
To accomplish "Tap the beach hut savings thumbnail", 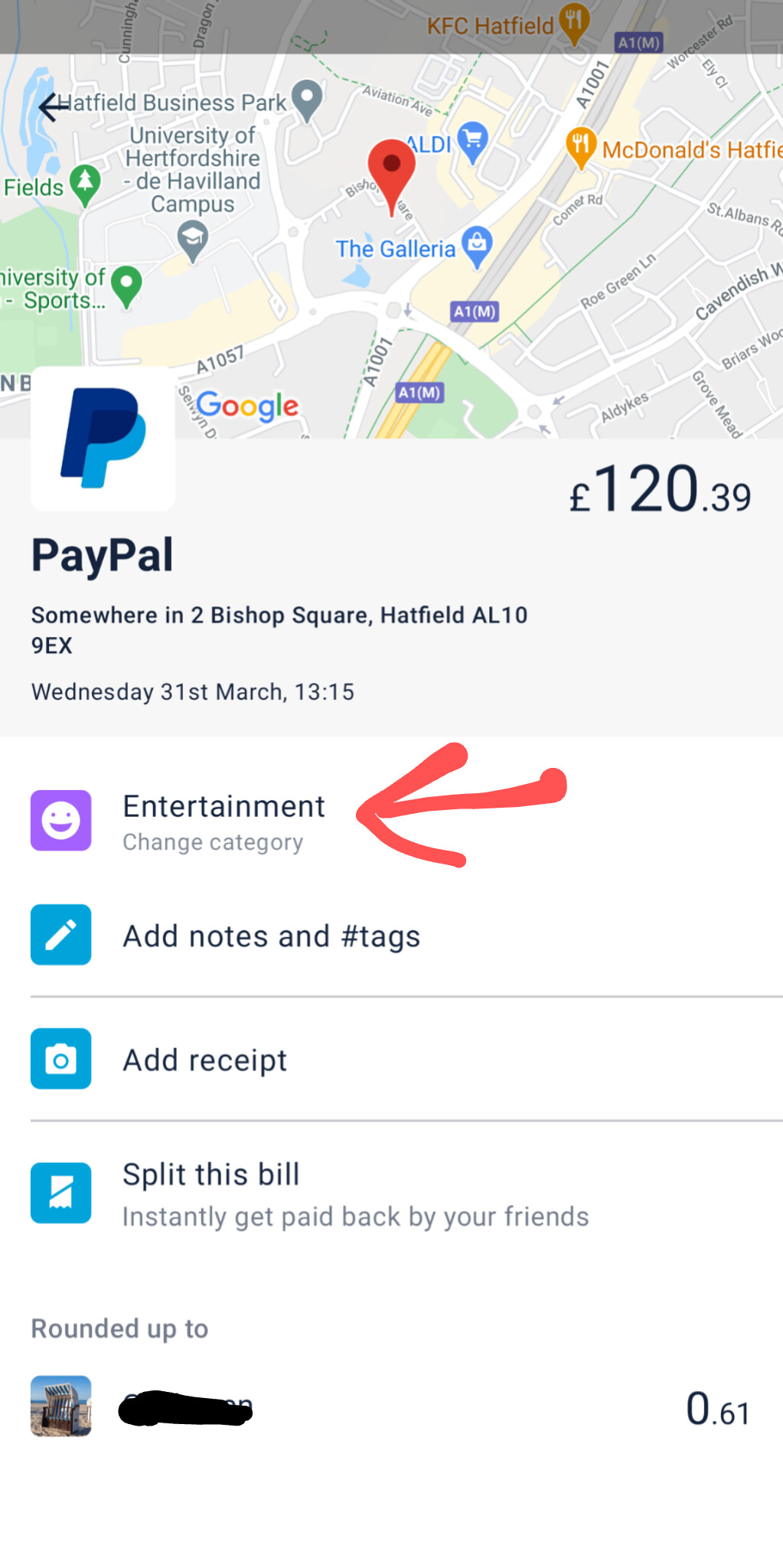I will (61, 1406).
